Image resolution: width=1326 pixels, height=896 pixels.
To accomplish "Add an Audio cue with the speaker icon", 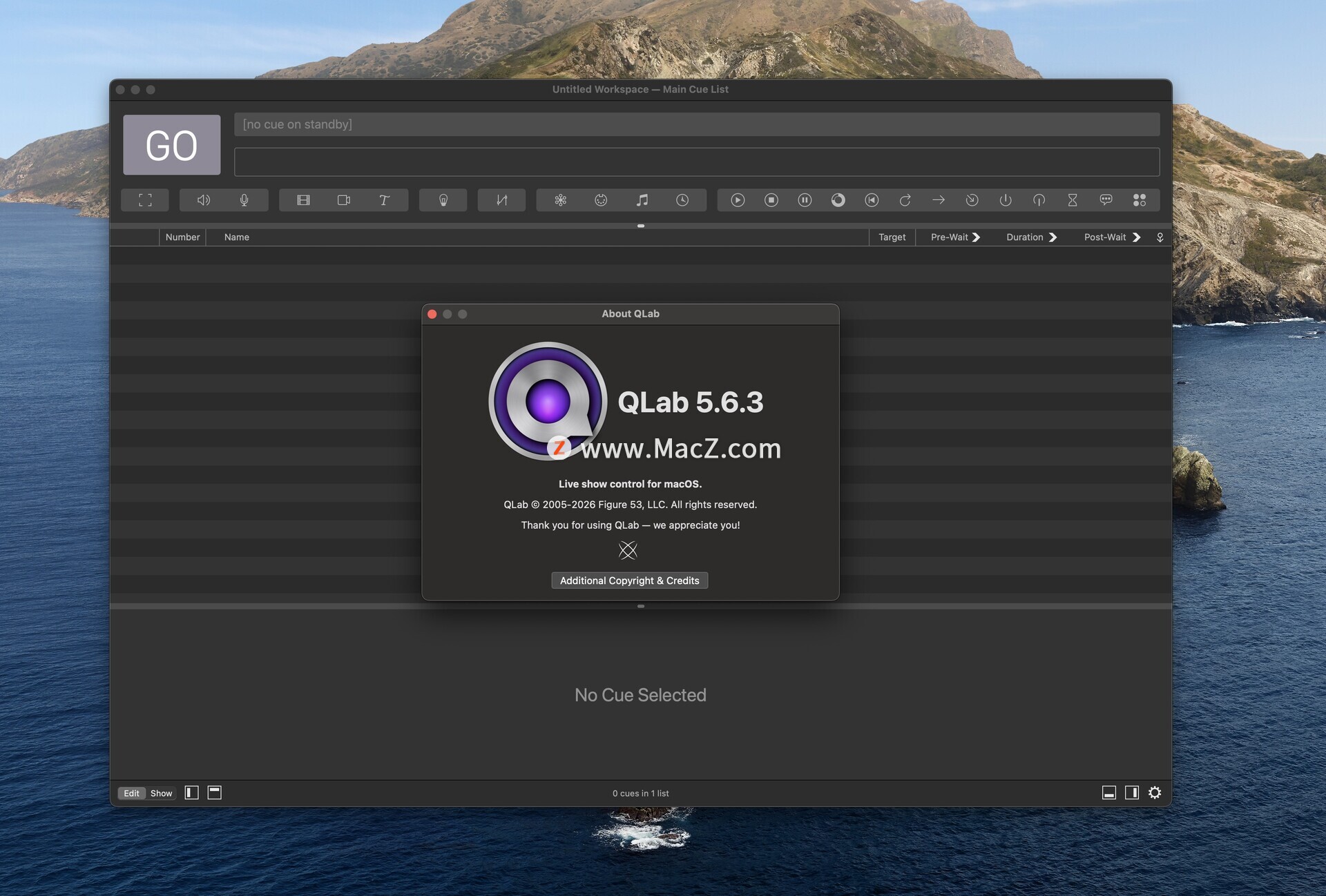I will click(x=204, y=200).
